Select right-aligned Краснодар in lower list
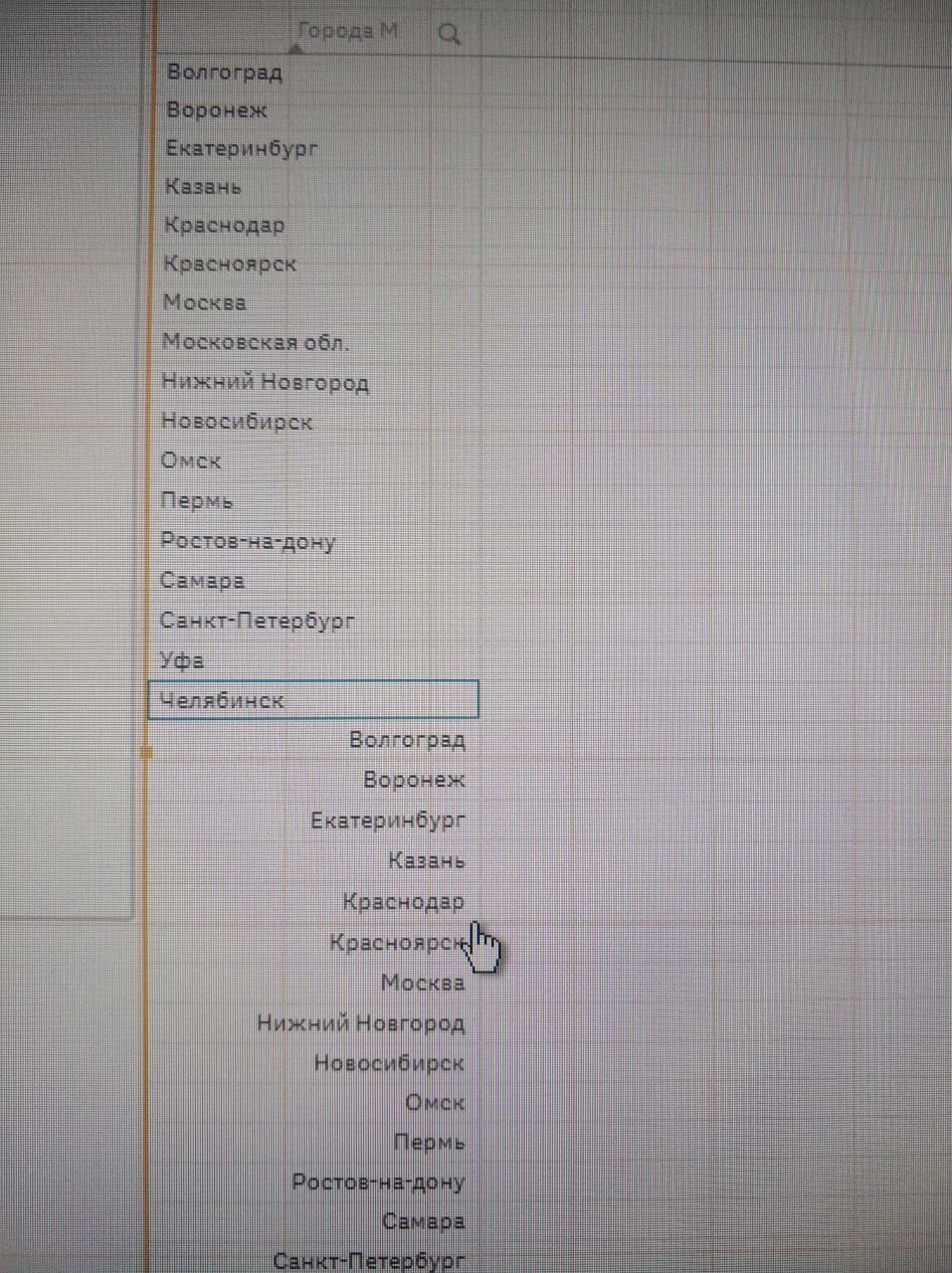Image resolution: width=952 pixels, height=1273 pixels. point(403,902)
